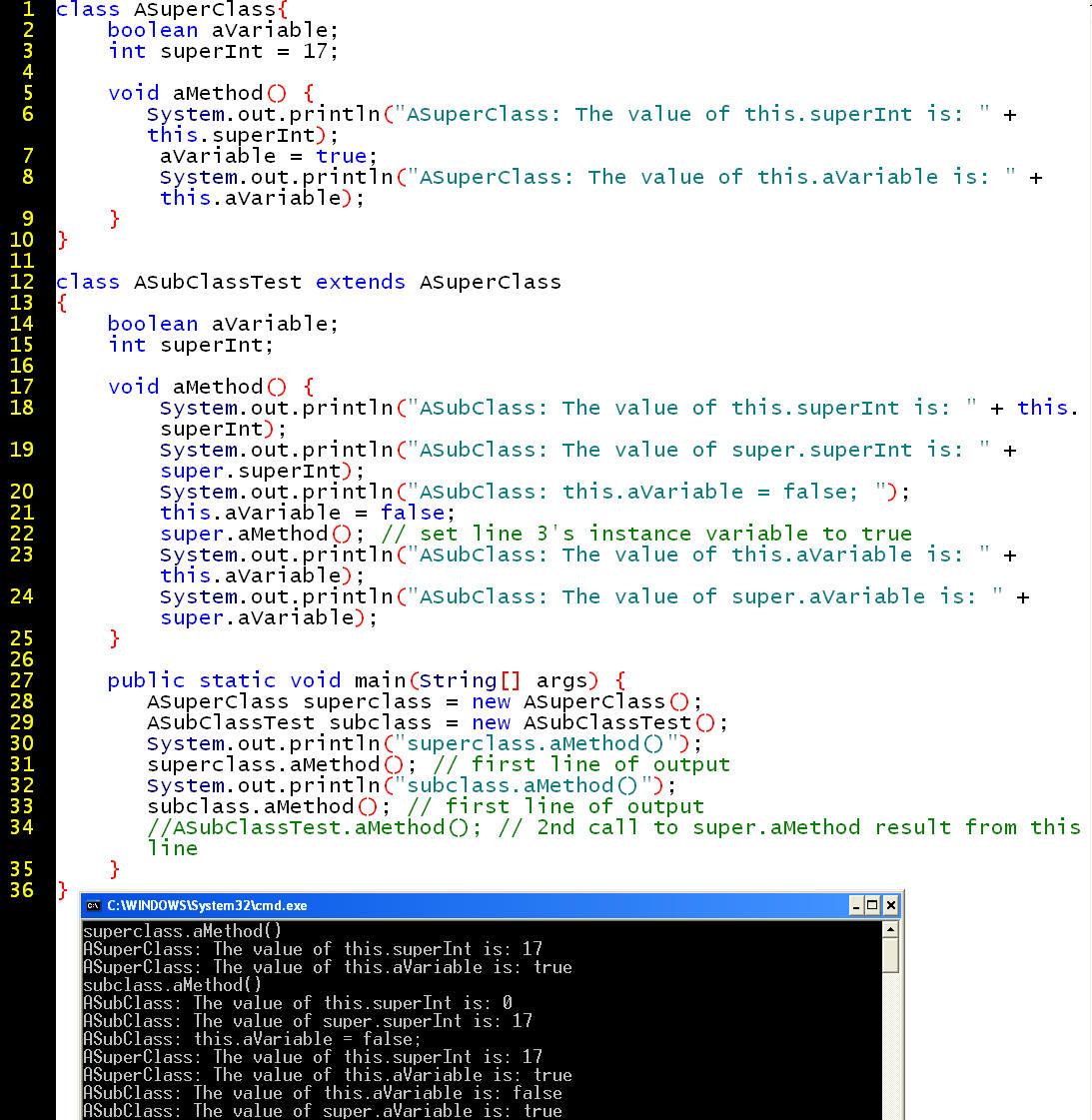Click the output line showing super.superInt is 17
Viewport: 1092px width, 1120px height.
pyautogui.click(x=307, y=1021)
